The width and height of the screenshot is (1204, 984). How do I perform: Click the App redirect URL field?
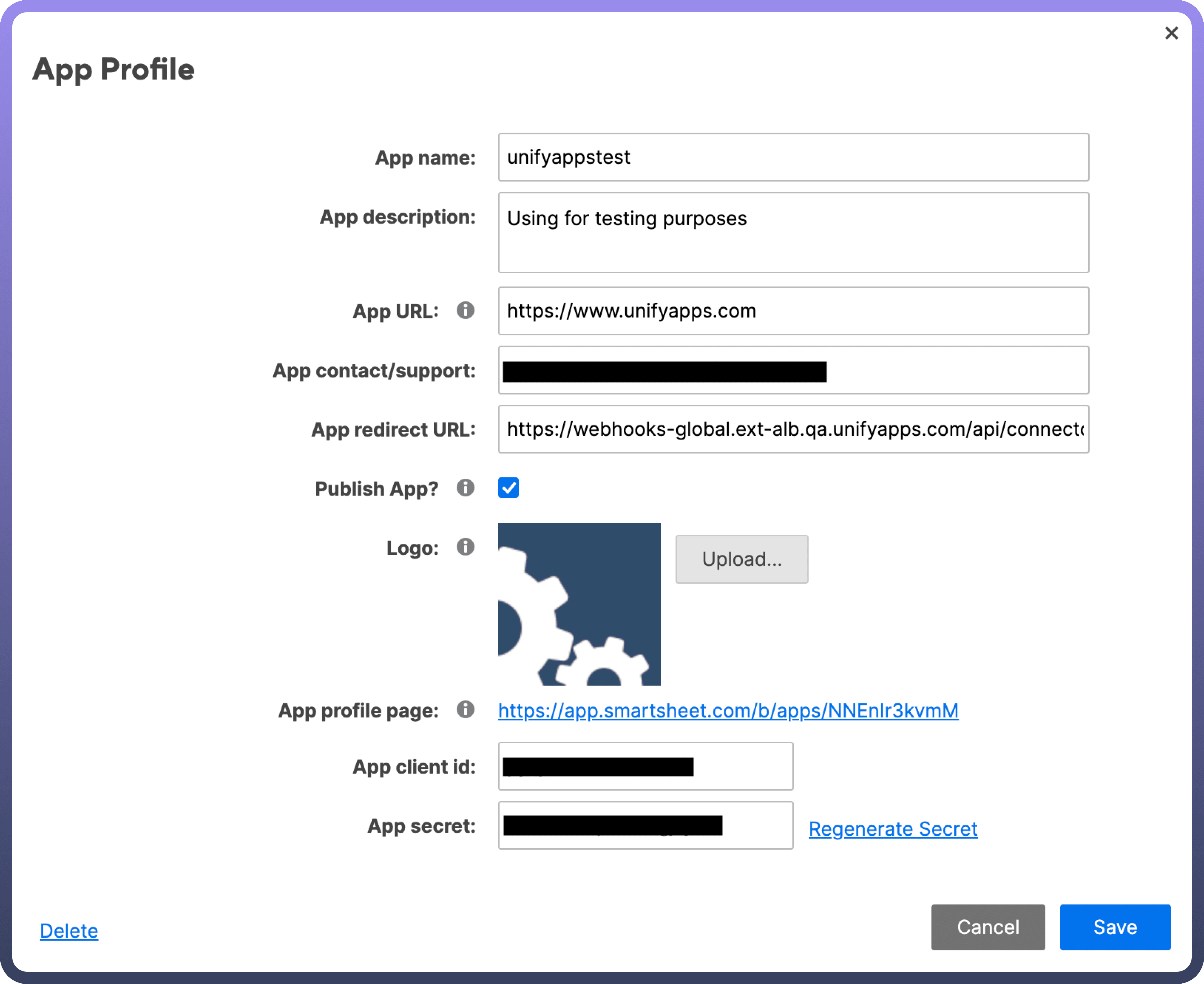coord(793,430)
